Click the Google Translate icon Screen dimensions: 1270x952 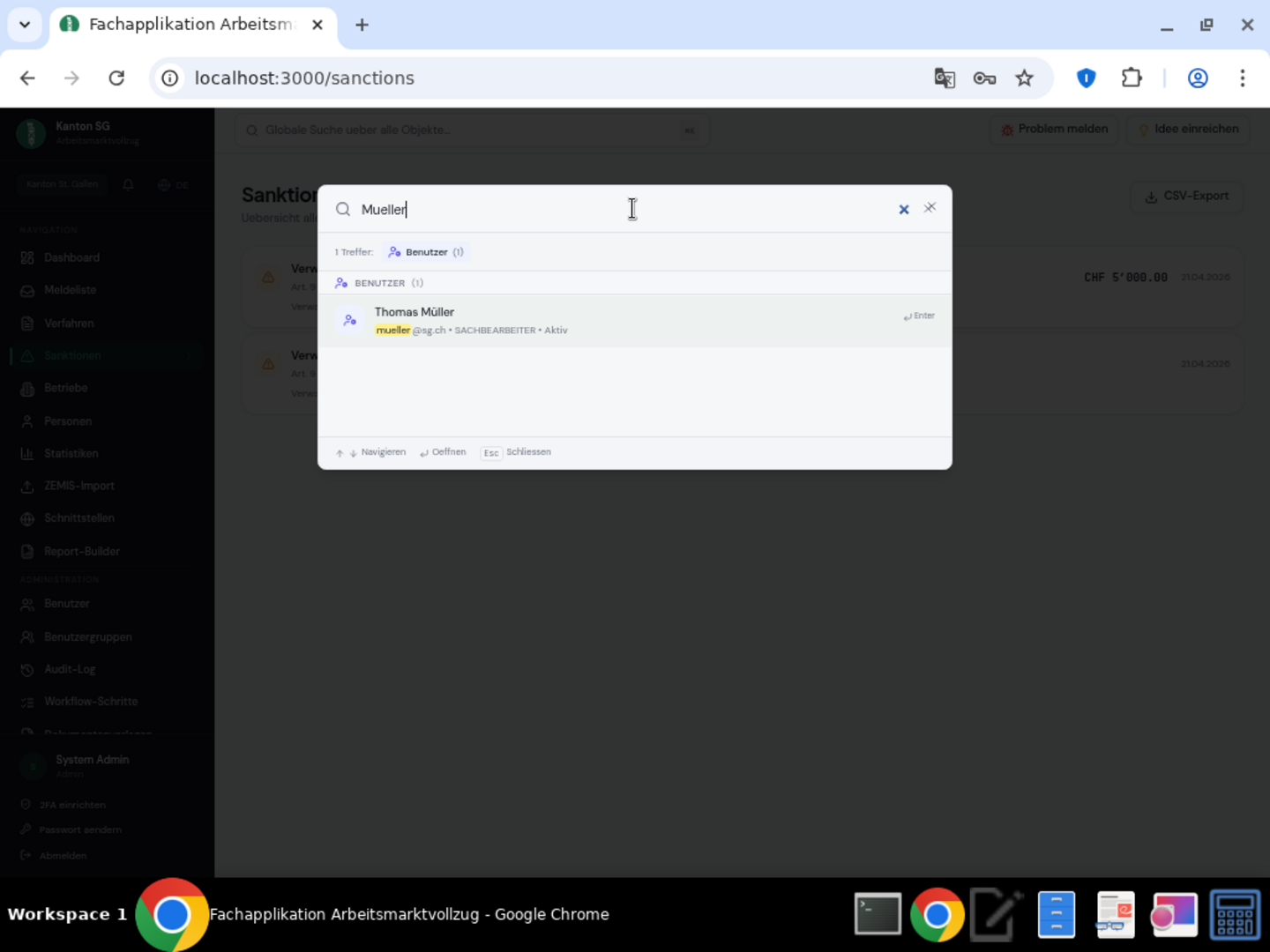click(945, 78)
